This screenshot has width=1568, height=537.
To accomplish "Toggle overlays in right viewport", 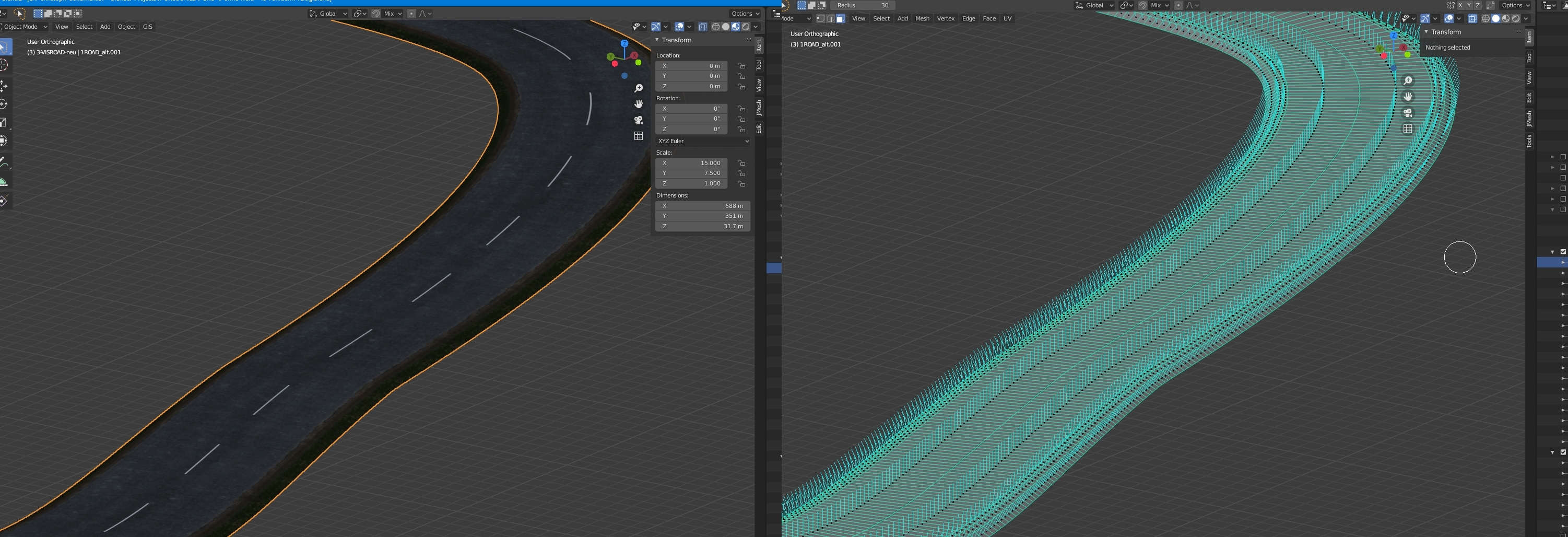I will pos(1449,18).
